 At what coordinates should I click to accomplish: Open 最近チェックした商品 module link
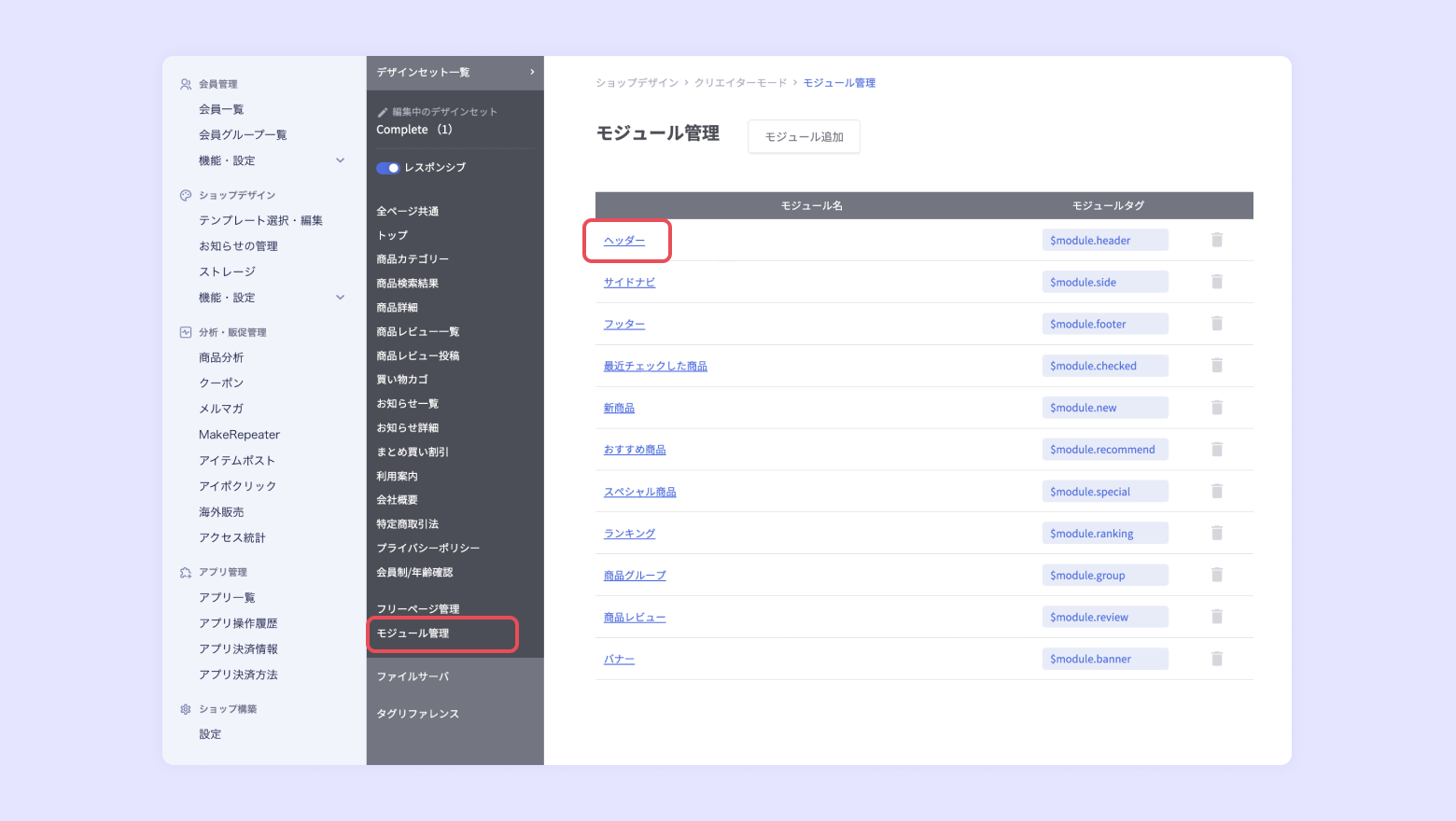point(655,366)
